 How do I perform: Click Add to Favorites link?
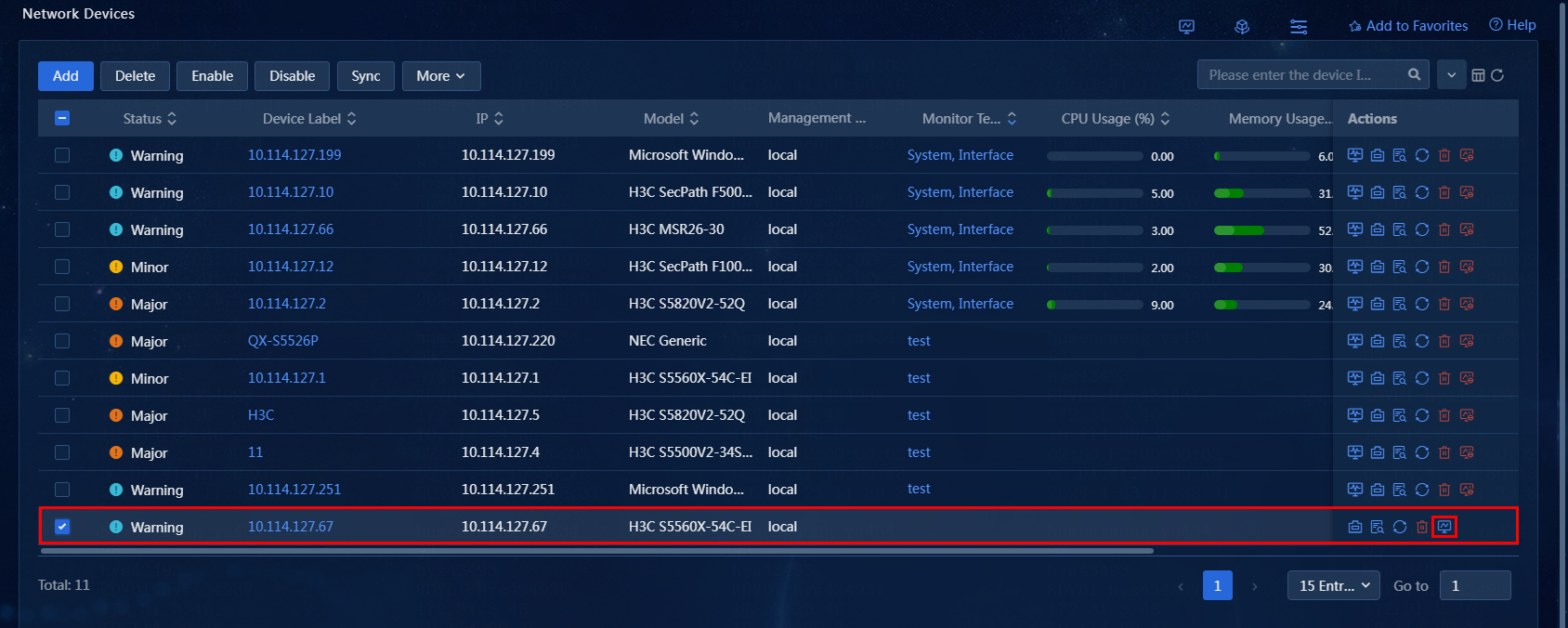coord(1408,26)
